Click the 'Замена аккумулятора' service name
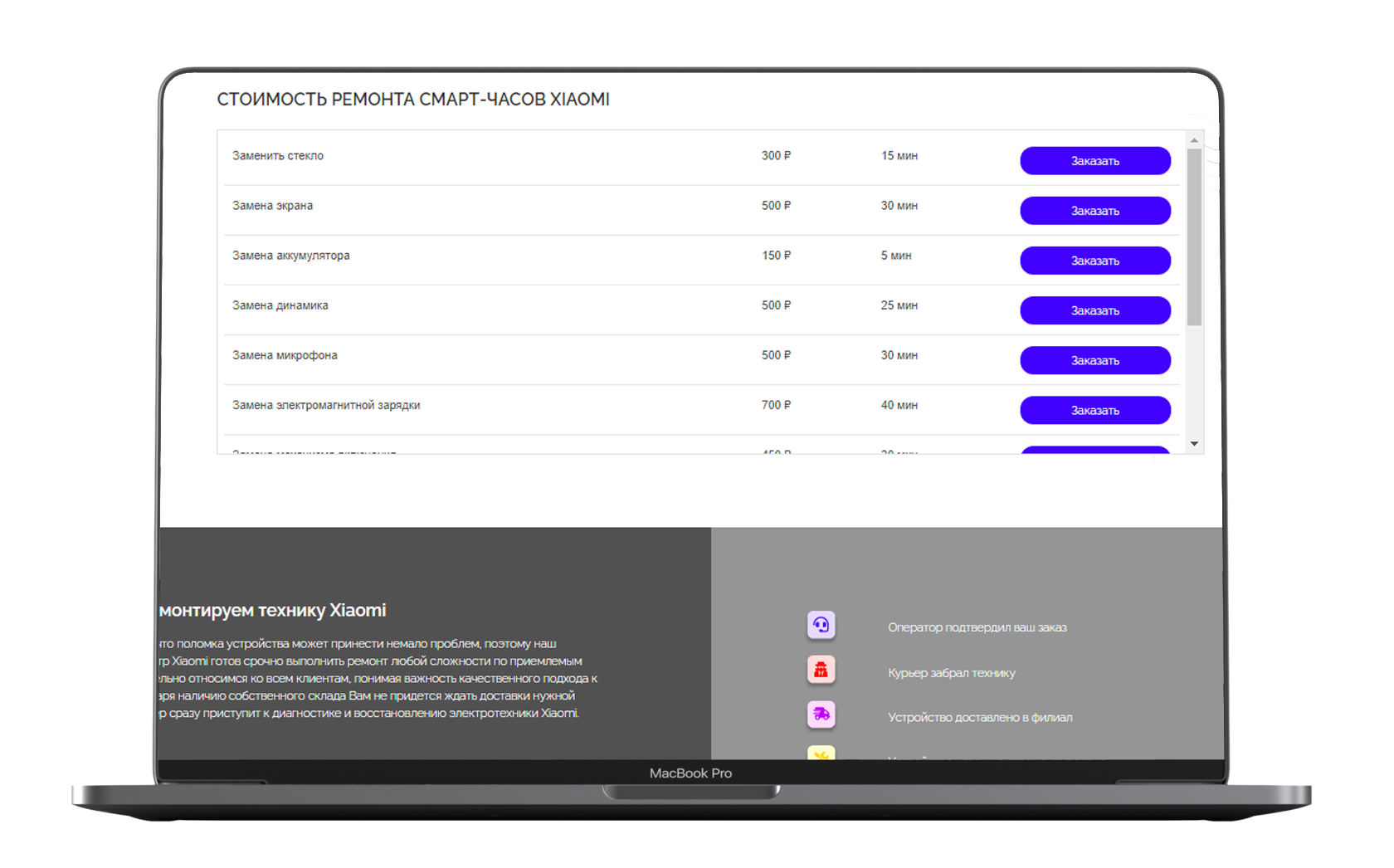Image resolution: width=1394 pixels, height=868 pixels. click(x=291, y=256)
